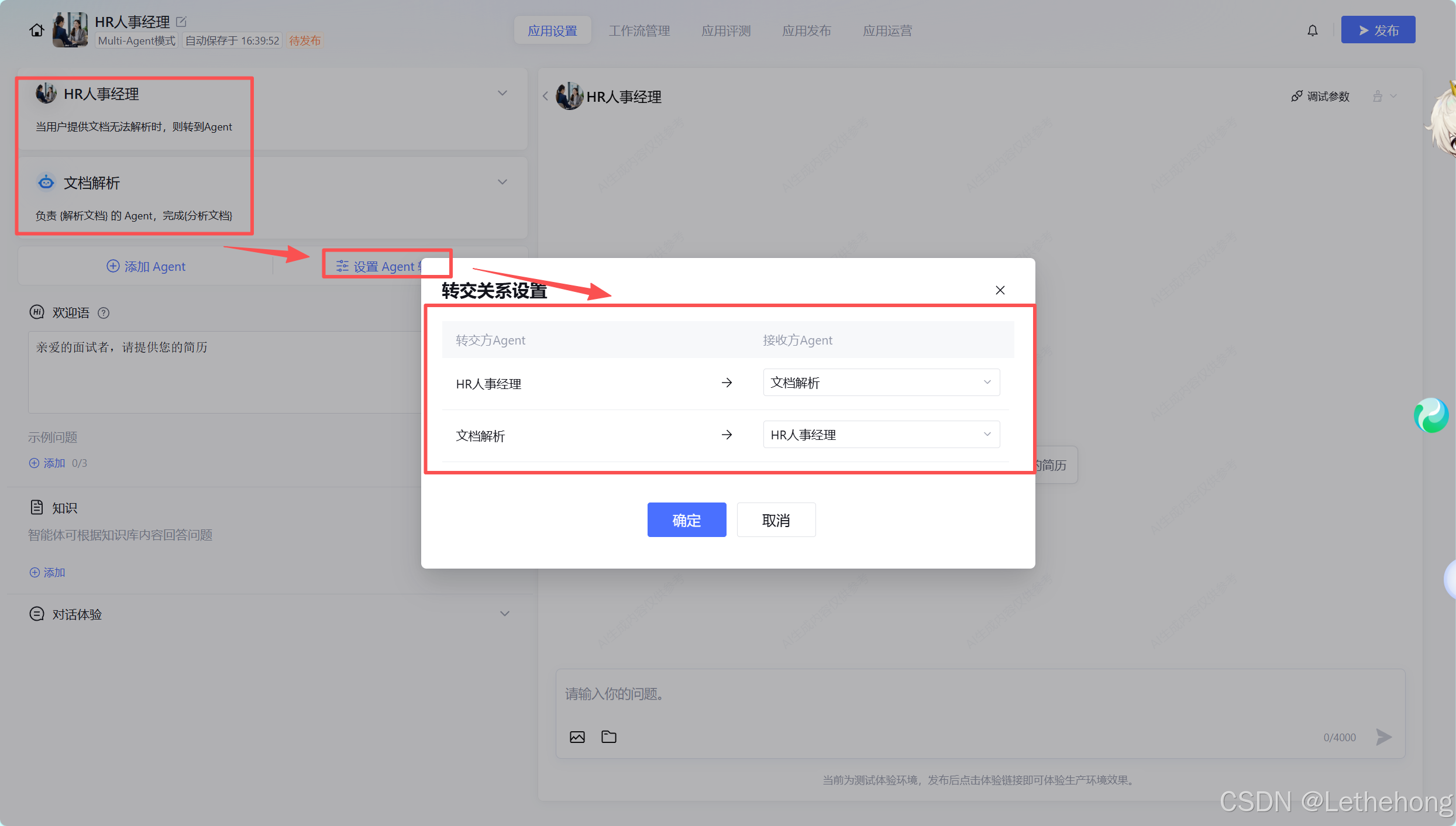Click the 添加 Agent link
This screenshot has width=1456, height=826.
[146, 267]
